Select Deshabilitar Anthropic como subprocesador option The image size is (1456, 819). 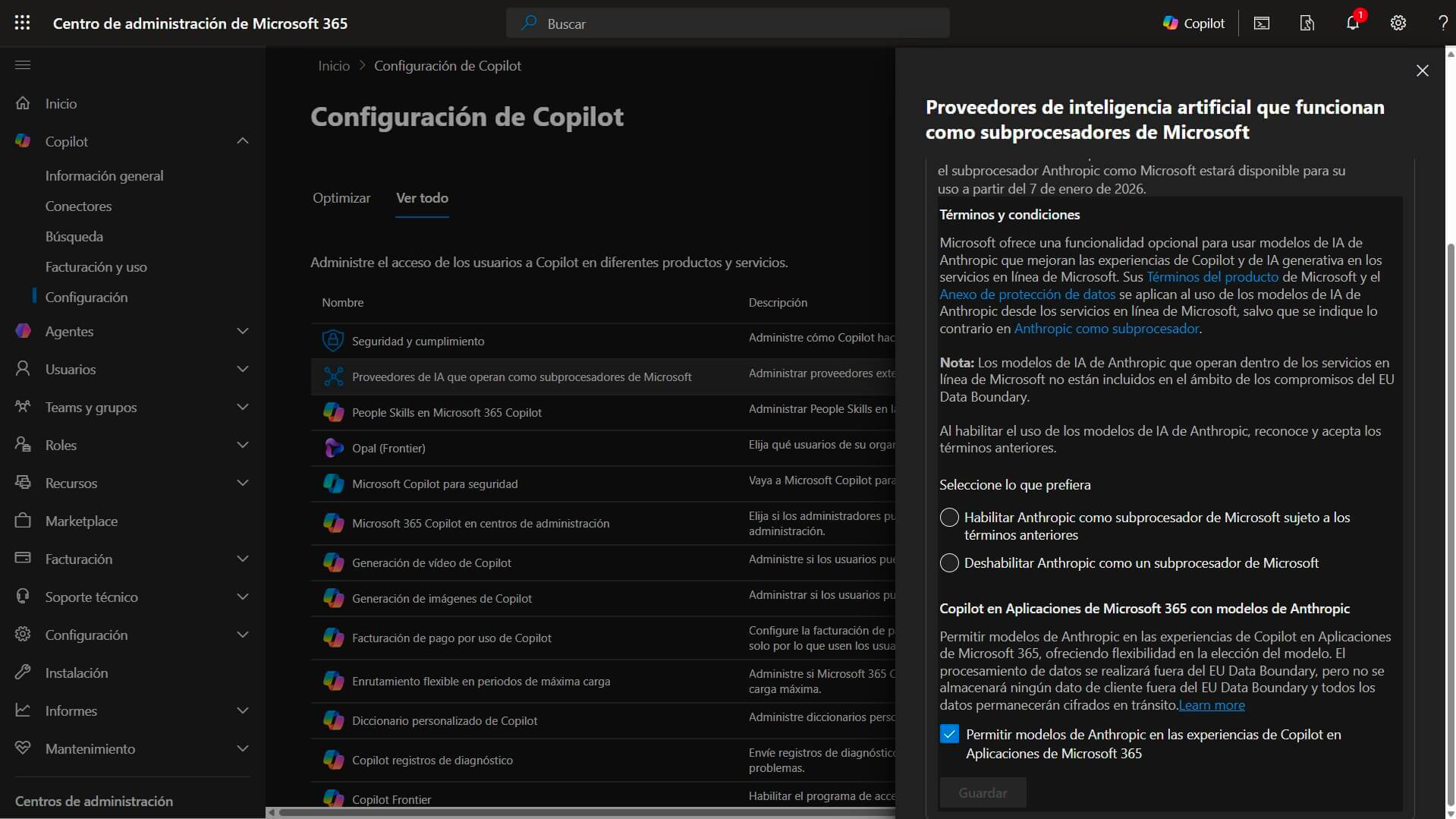coord(949,563)
